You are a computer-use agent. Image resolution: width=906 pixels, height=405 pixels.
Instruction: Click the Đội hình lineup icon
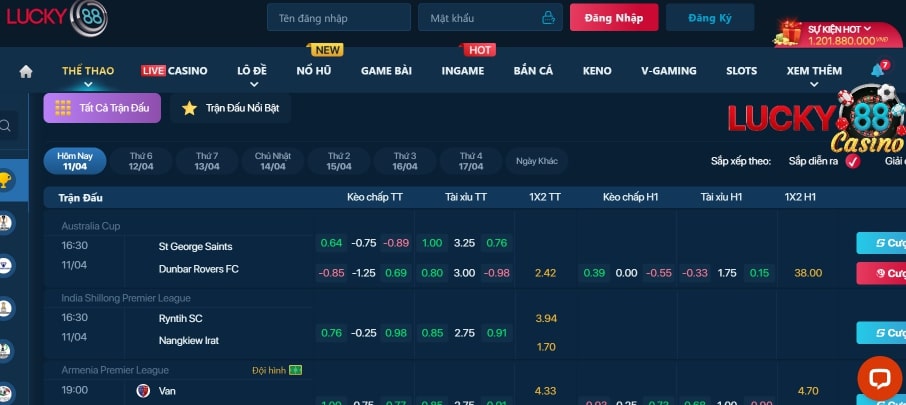(295, 371)
